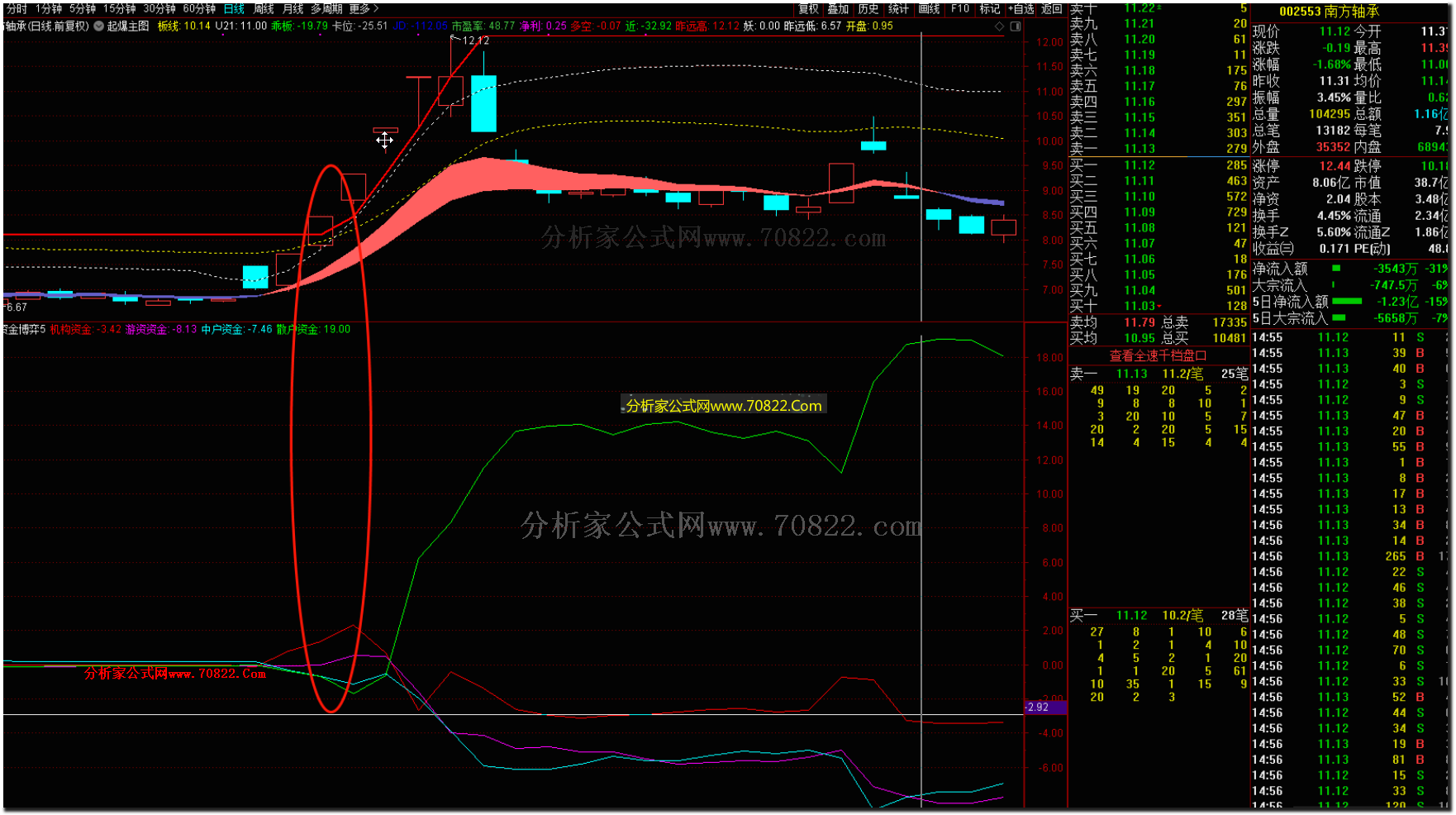Click the 大宗流入 -747.5万 row
Viewport: 1456px width, 815px height.
coord(1350,285)
